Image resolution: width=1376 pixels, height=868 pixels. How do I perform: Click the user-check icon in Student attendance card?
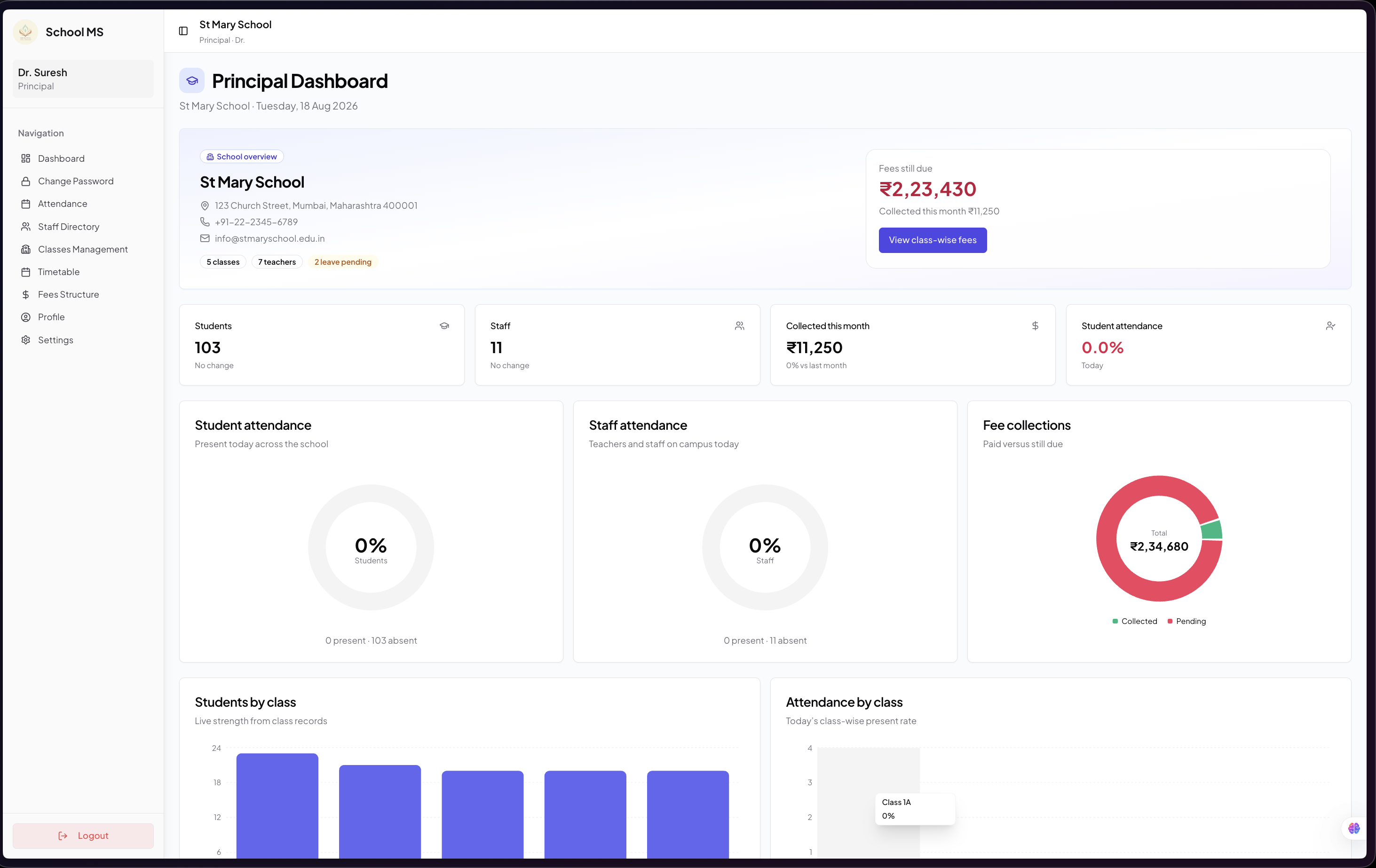(1330, 326)
